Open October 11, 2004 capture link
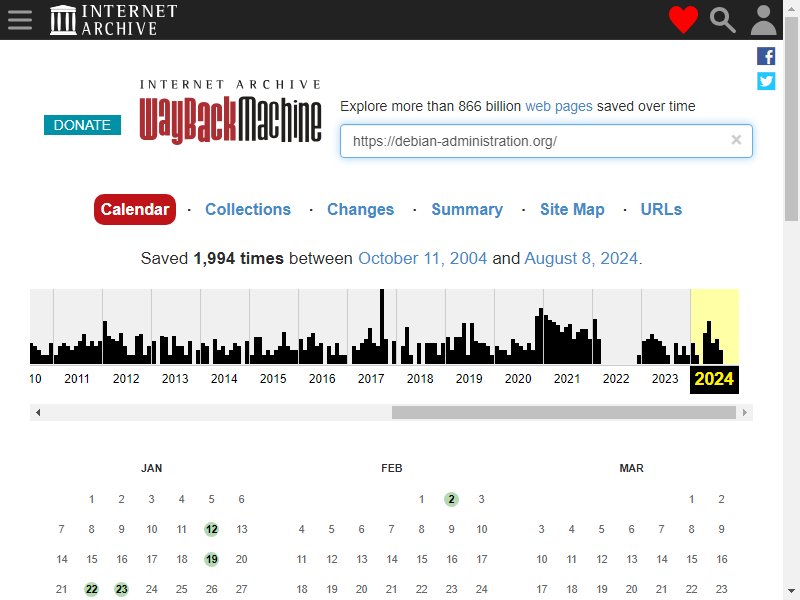 click(x=422, y=258)
